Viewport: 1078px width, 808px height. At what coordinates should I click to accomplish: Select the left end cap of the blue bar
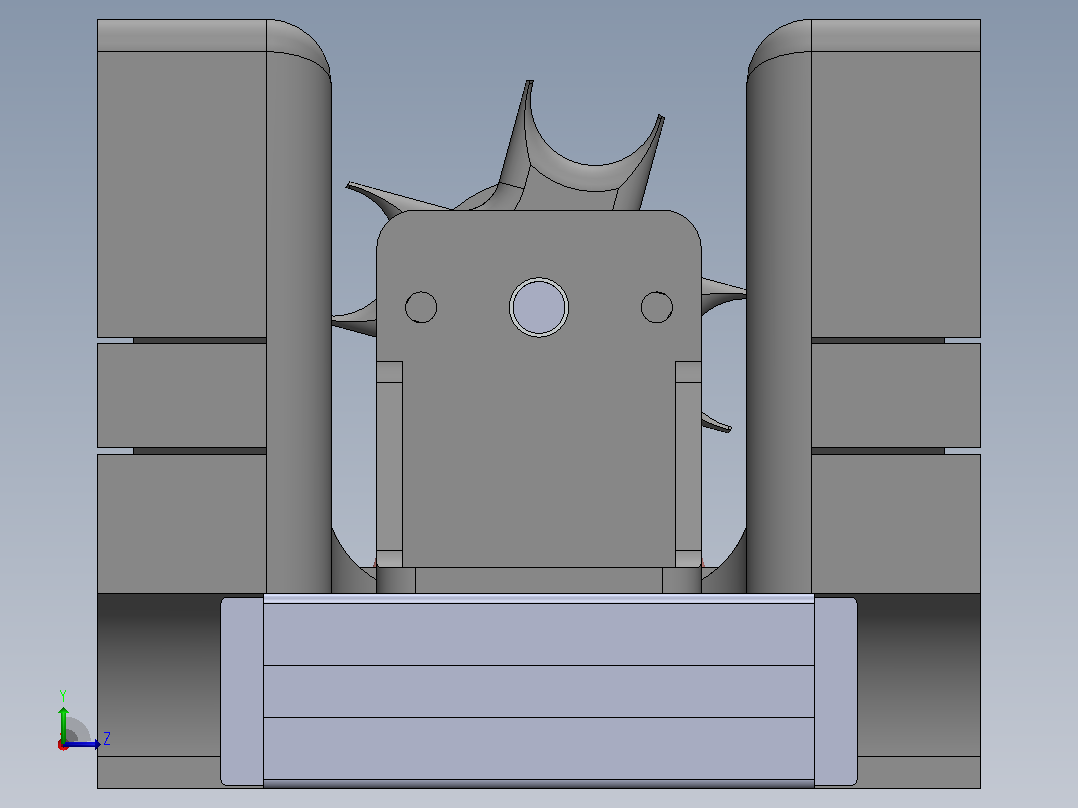(242, 691)
